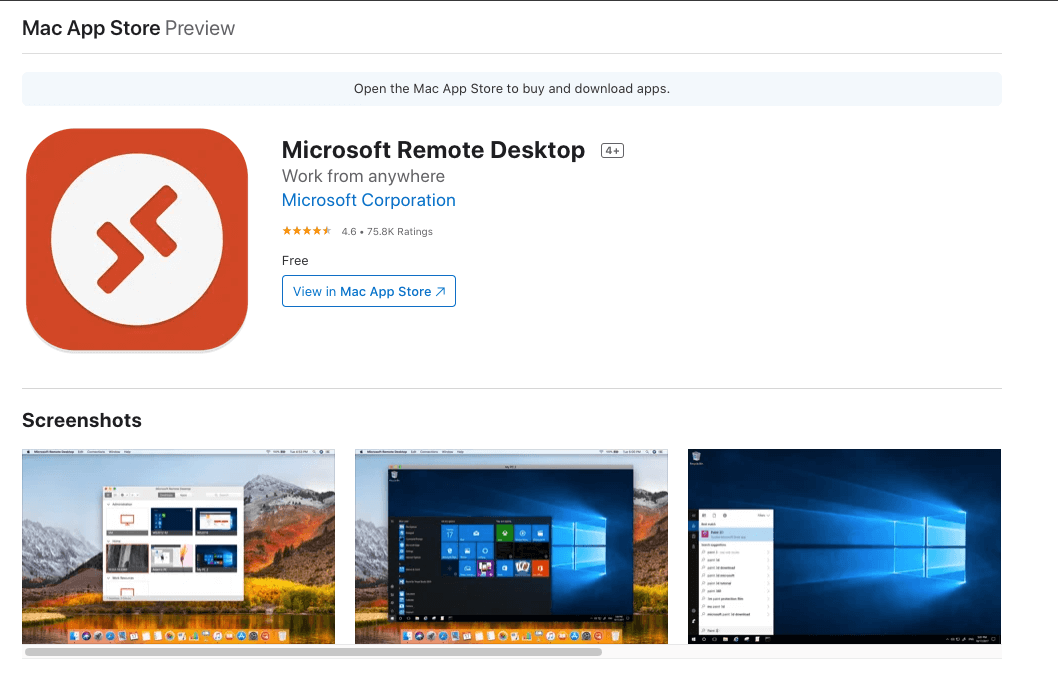The height and width of the screenshot is (686, 1058).
Task: Open the third screenshot with Windows search panel
Action: (844, 546)
